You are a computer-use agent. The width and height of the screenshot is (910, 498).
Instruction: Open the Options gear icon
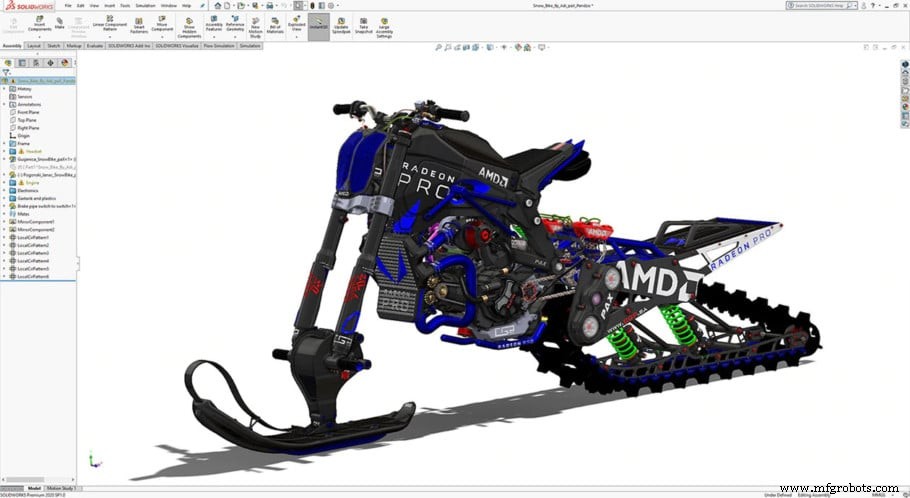pyautogui.click(x=331, y=5)
